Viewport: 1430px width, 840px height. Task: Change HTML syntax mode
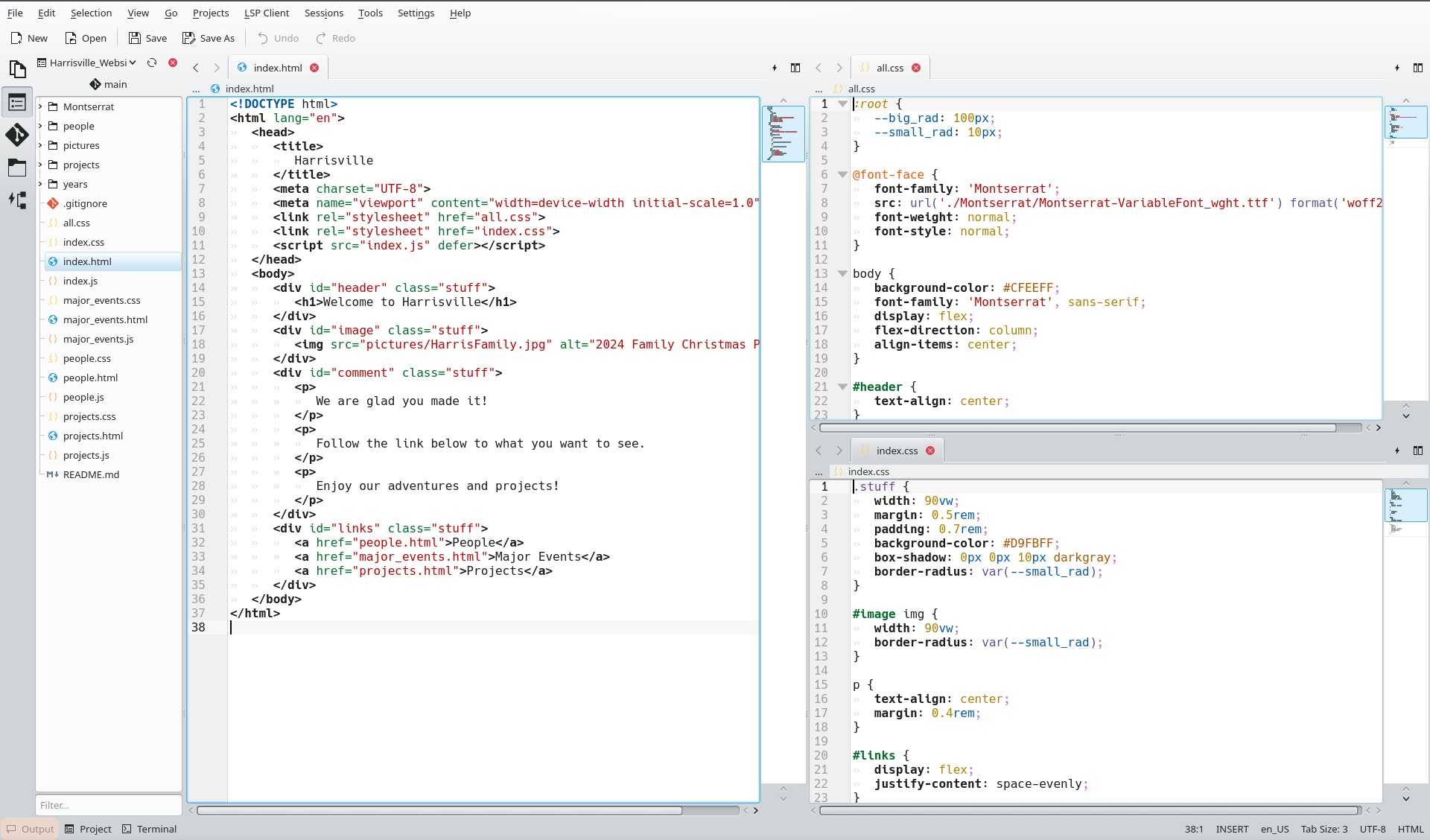1411,829
